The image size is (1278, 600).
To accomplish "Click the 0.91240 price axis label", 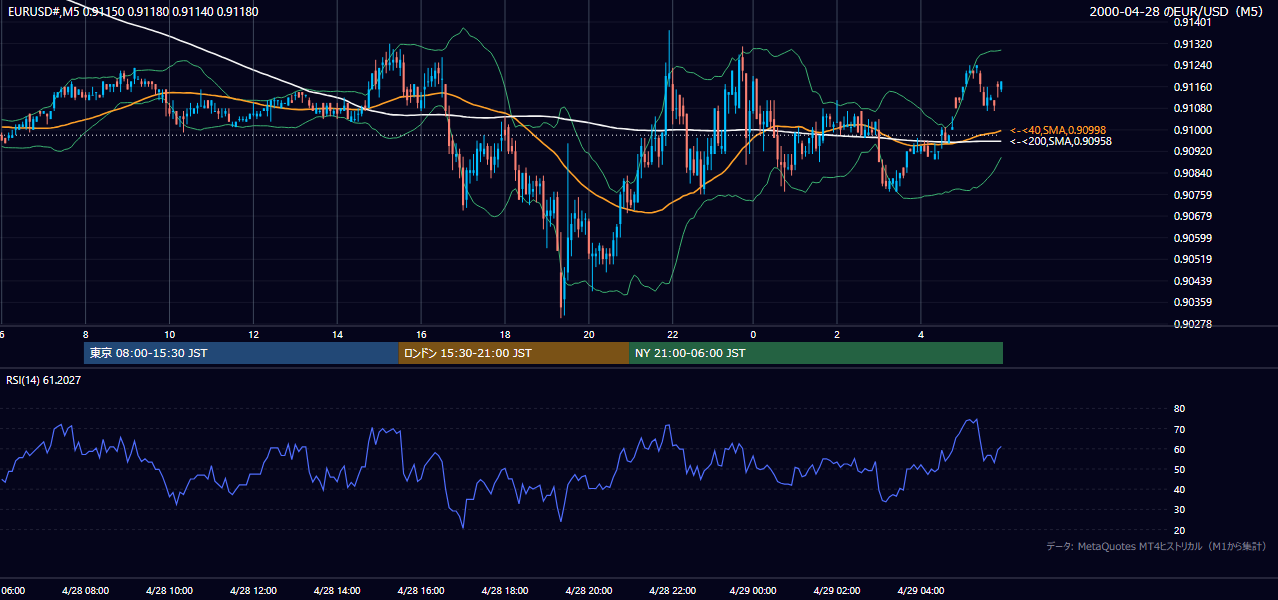I will click(x=1192, y=66).
